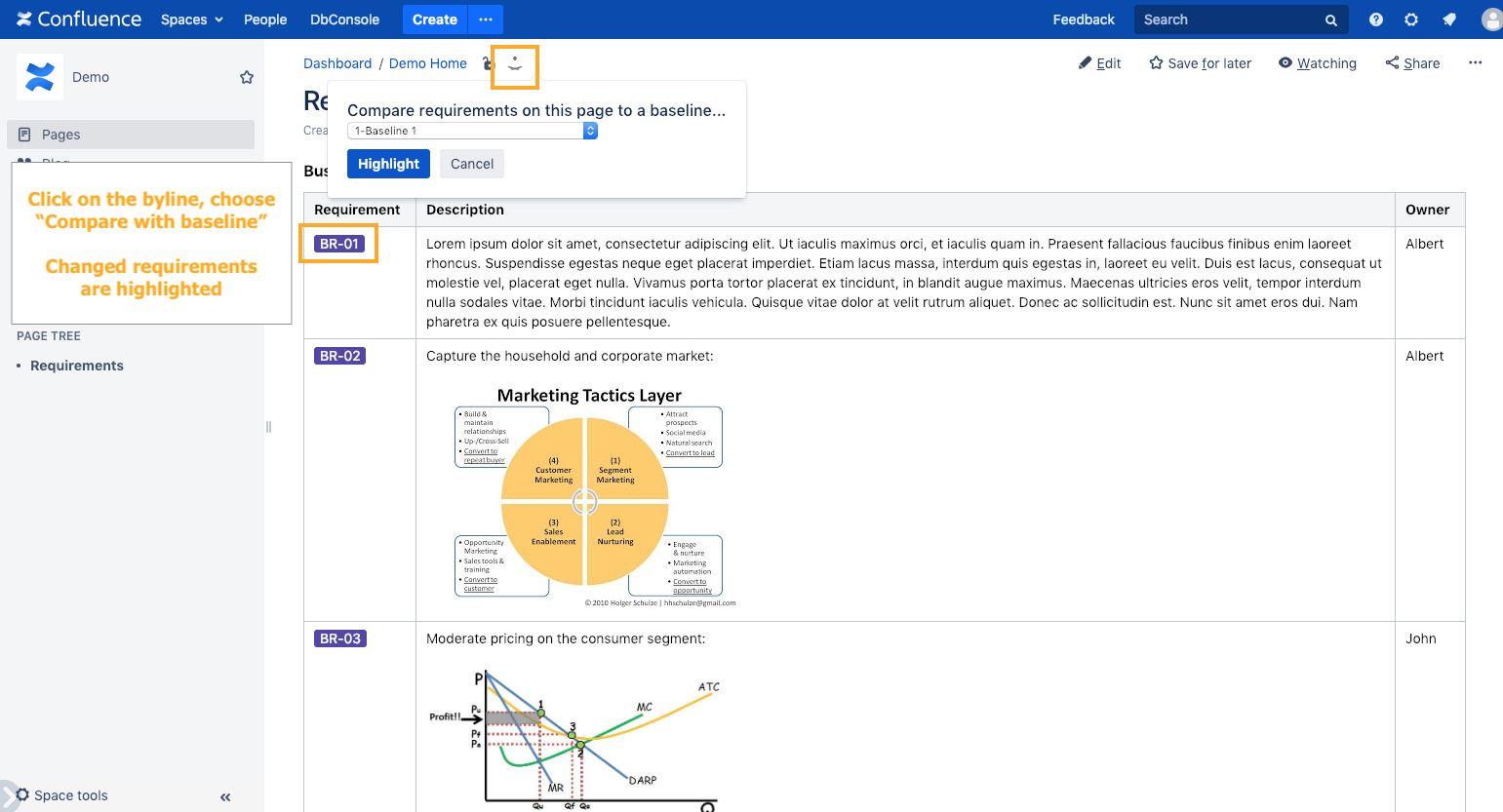Expand the Spaces menu
Viewport: 1503px width, 812px height.
tap(192, 19)
